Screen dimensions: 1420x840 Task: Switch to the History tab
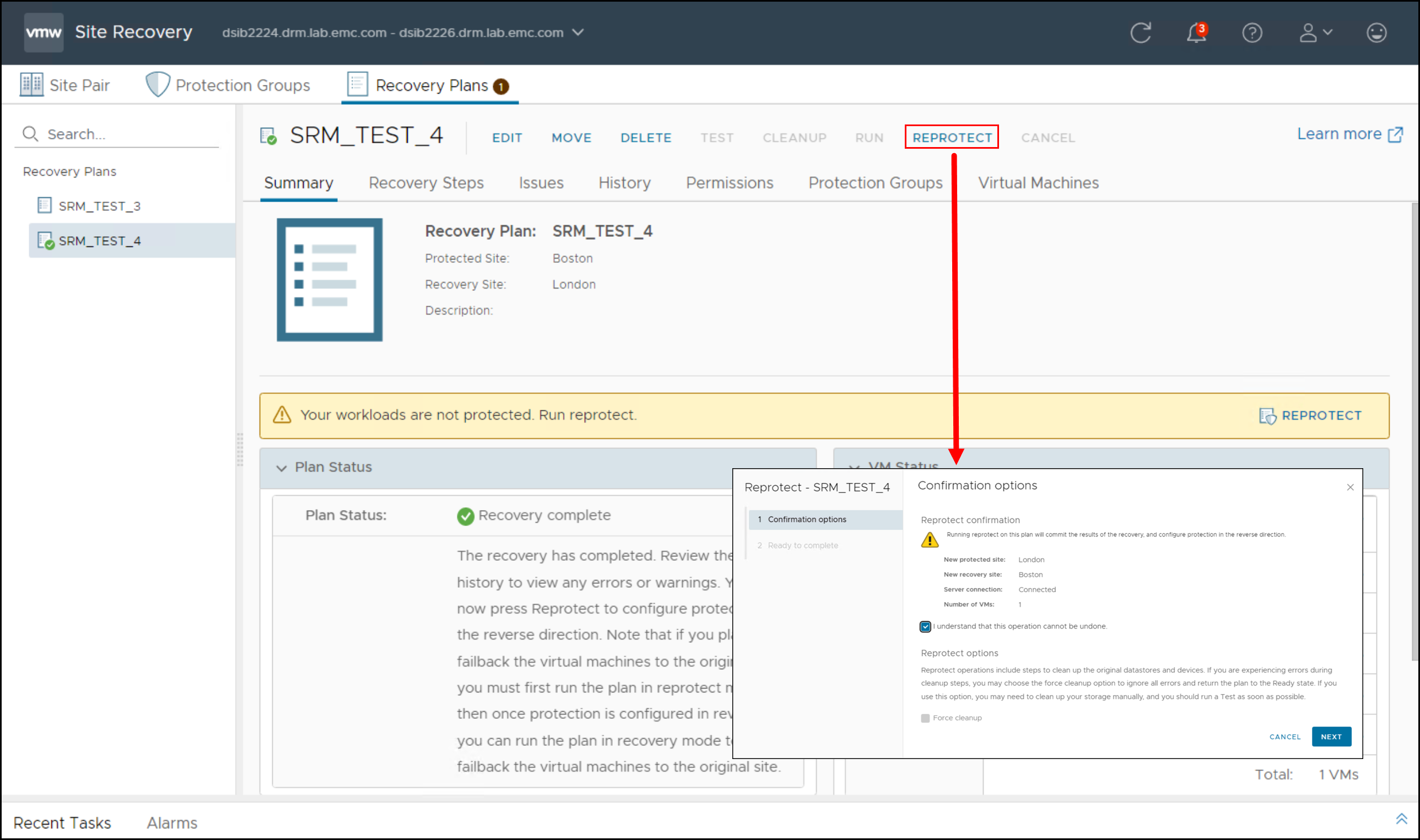[624, 183]
